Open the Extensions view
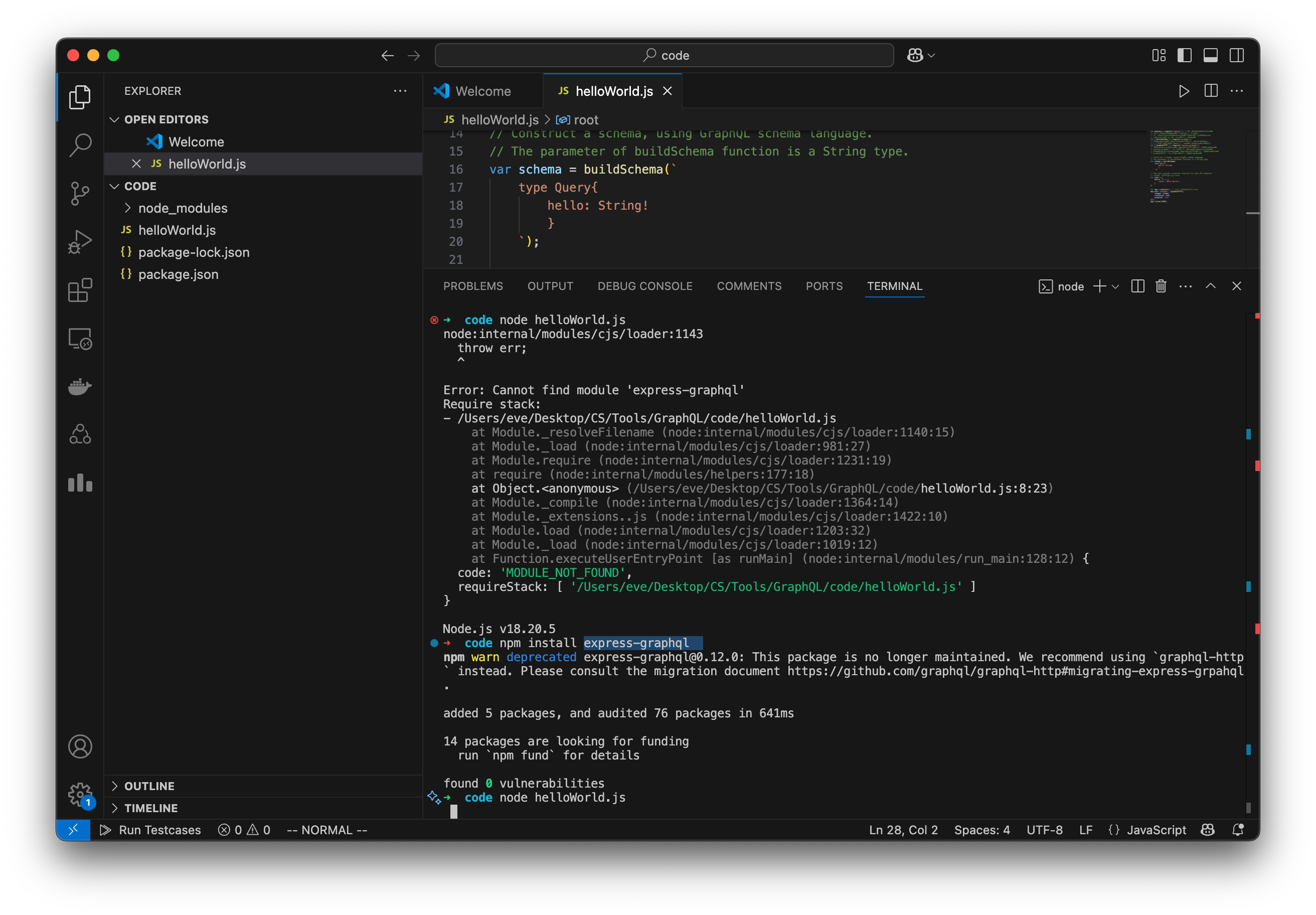1316x915 pixels. tap(80, 290)
